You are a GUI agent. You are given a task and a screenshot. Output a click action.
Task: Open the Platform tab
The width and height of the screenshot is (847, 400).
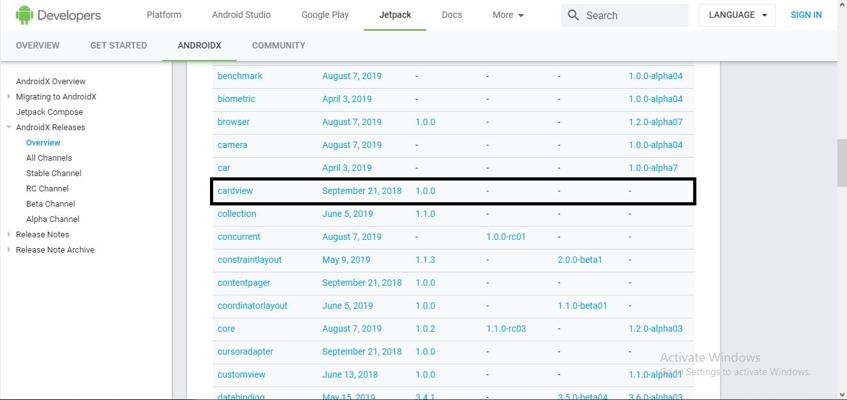[x=164, y=15]
